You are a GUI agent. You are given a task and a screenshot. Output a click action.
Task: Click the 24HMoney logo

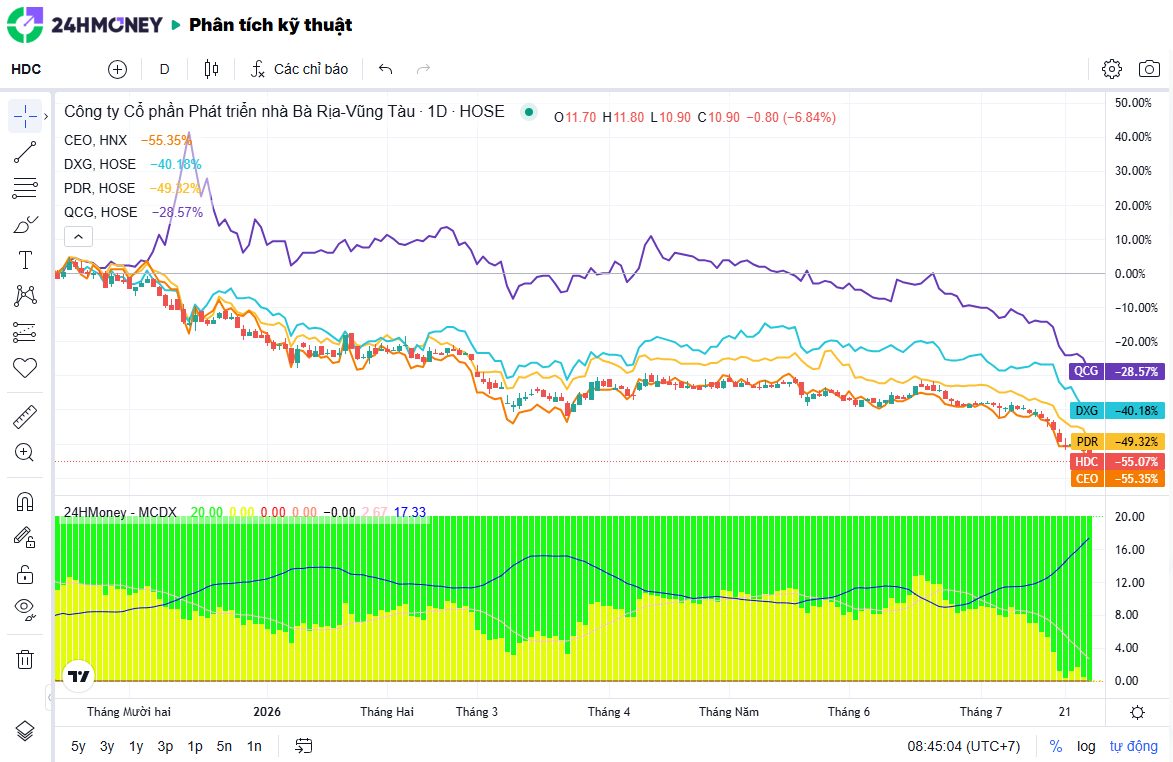(85, 25)
